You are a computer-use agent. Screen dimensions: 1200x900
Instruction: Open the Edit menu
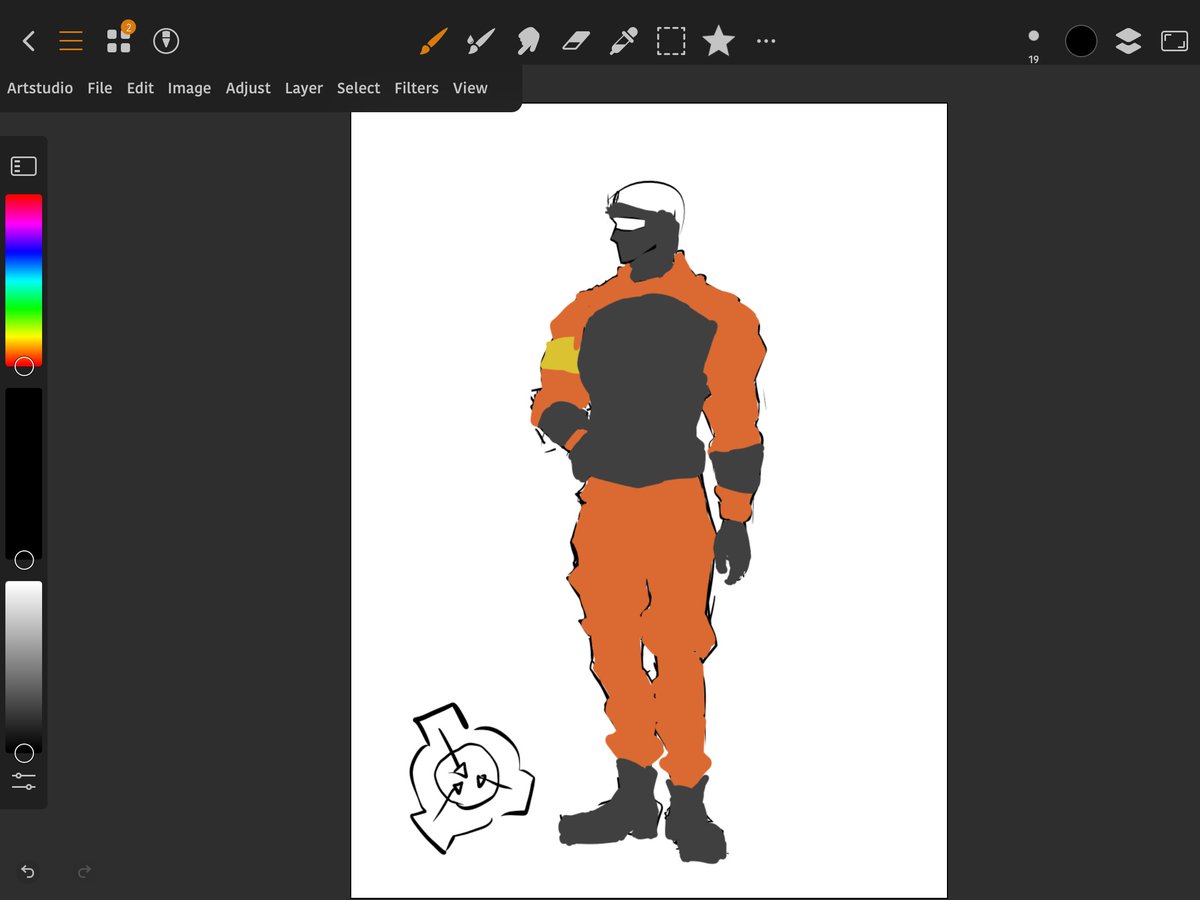pyautogui.click(x=140, y=88)
